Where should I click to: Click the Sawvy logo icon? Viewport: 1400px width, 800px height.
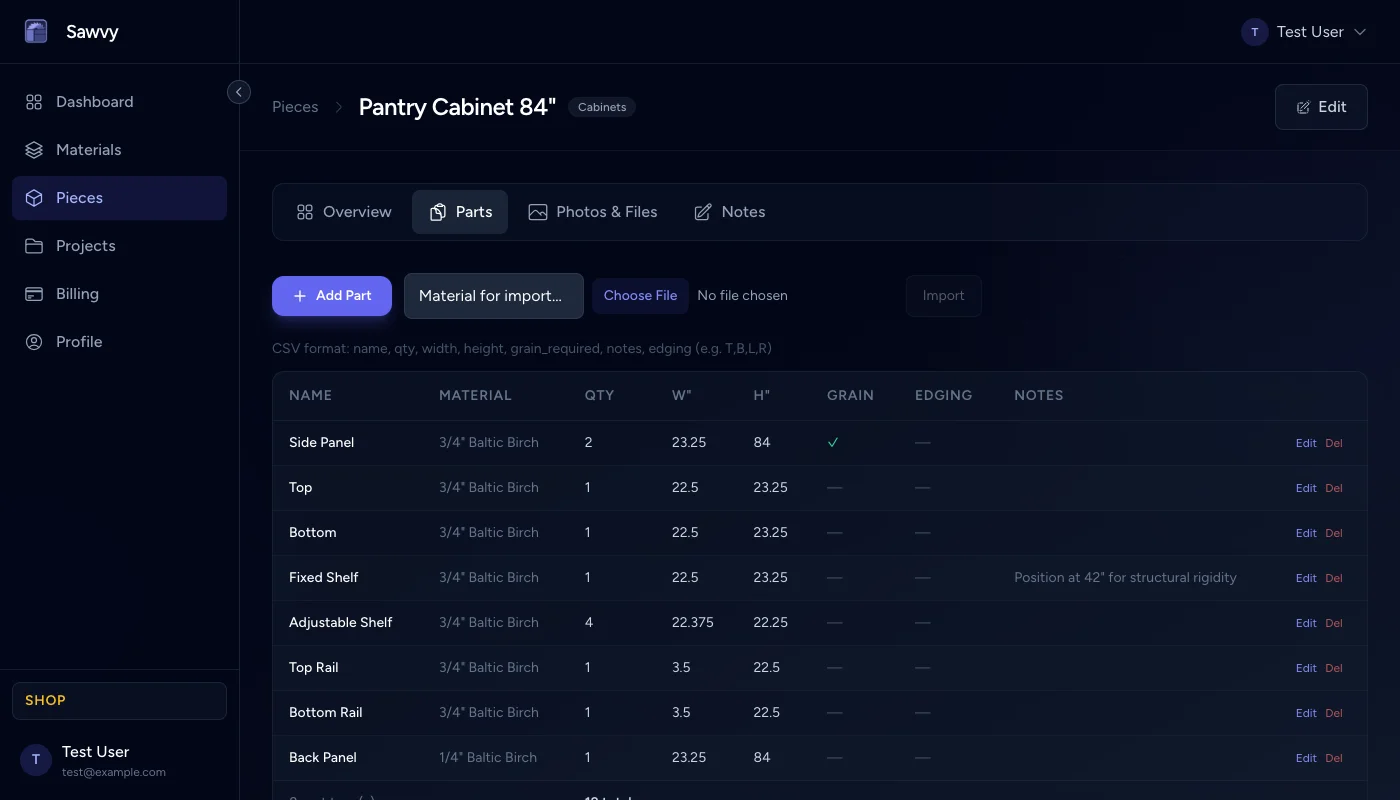click(x=36, y=31)
